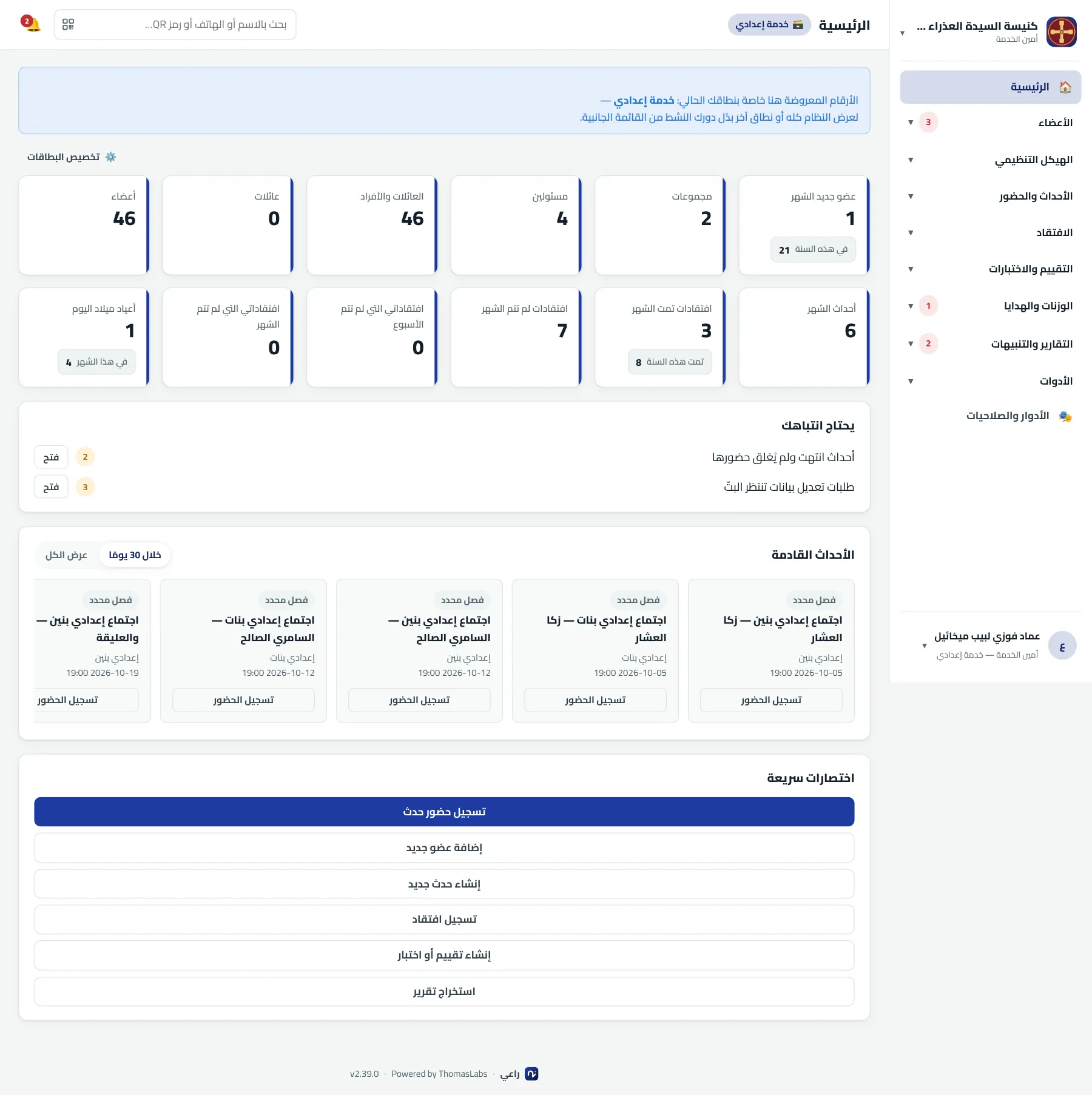Click the user avatar circle ع
The image size is (1092, 1095).
click(x=1062, y=646)
